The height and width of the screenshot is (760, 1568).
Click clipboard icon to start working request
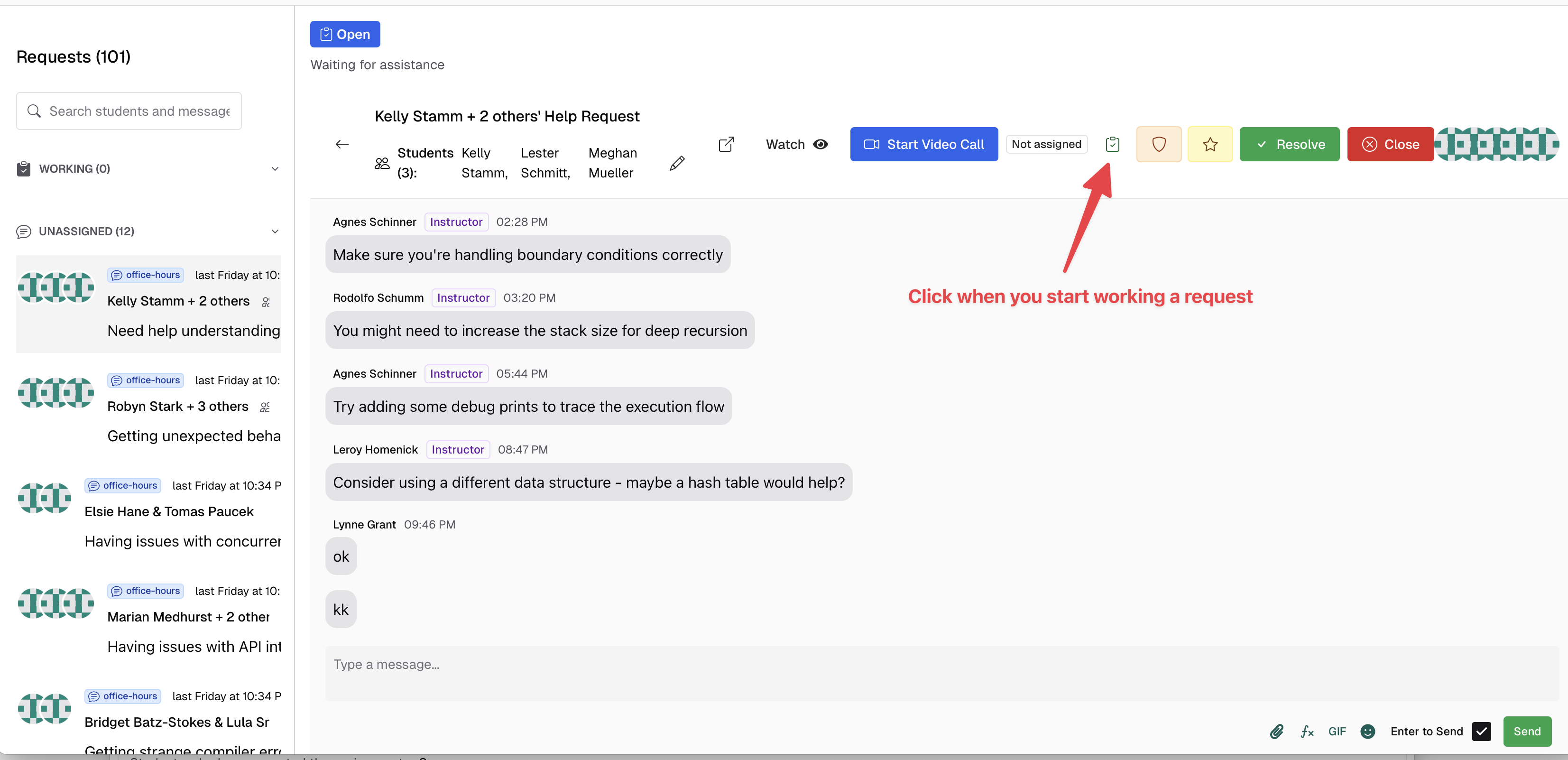point(1112,144)
